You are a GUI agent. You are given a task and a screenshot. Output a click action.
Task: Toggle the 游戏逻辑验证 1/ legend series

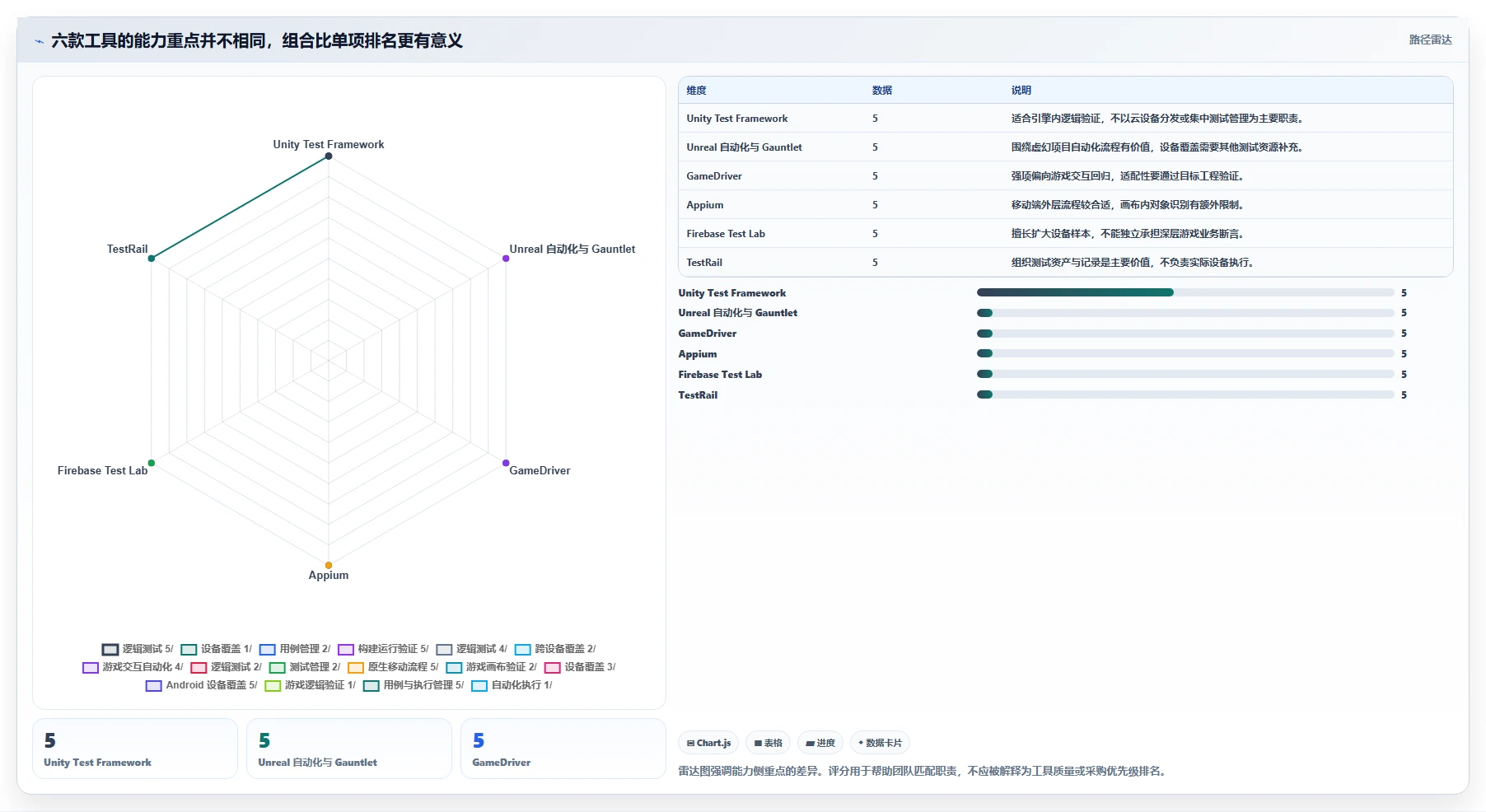[x=310, y=685]
